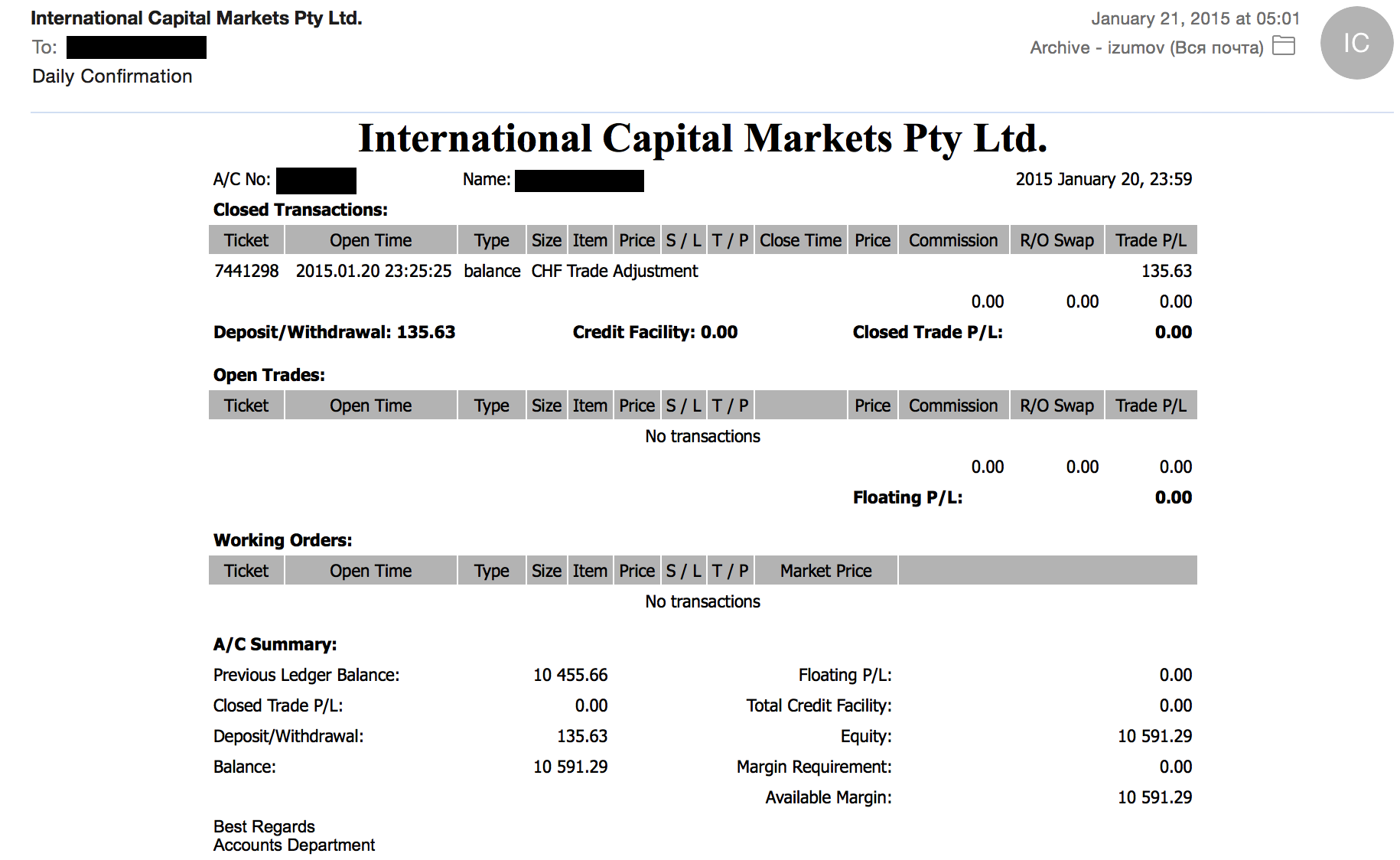
Task: Select the CHF Trade Adjustment text
Action: pos(614,271)
